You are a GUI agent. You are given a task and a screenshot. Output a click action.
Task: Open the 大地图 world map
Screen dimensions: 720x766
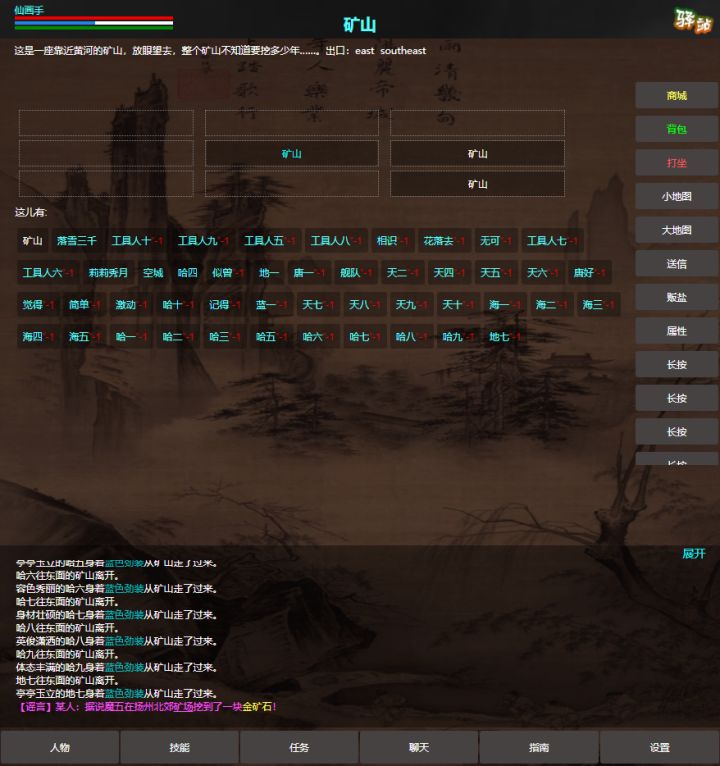pyautogui.click(x=677, y=230)
